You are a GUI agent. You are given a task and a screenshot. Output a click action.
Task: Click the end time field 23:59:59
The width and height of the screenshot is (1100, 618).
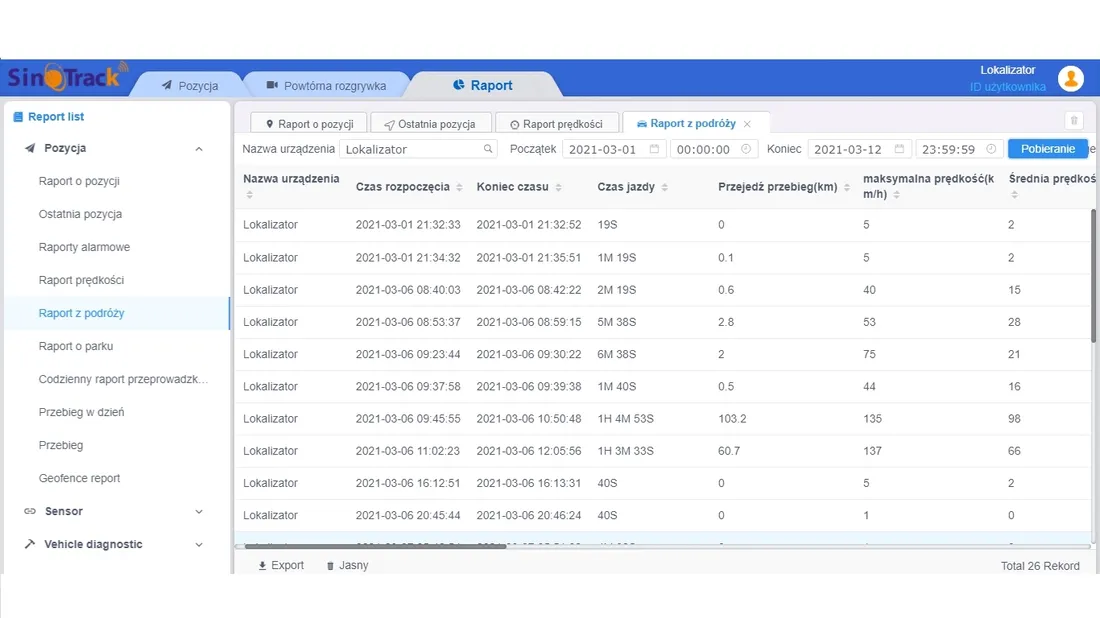959,149
